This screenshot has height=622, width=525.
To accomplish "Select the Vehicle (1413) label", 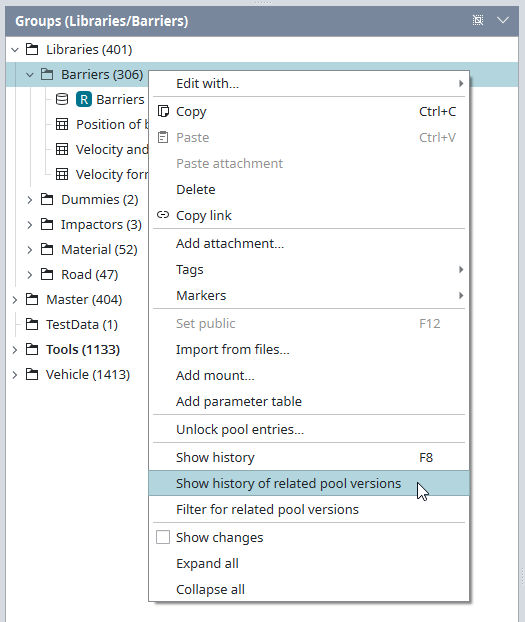I will point(88,374).
